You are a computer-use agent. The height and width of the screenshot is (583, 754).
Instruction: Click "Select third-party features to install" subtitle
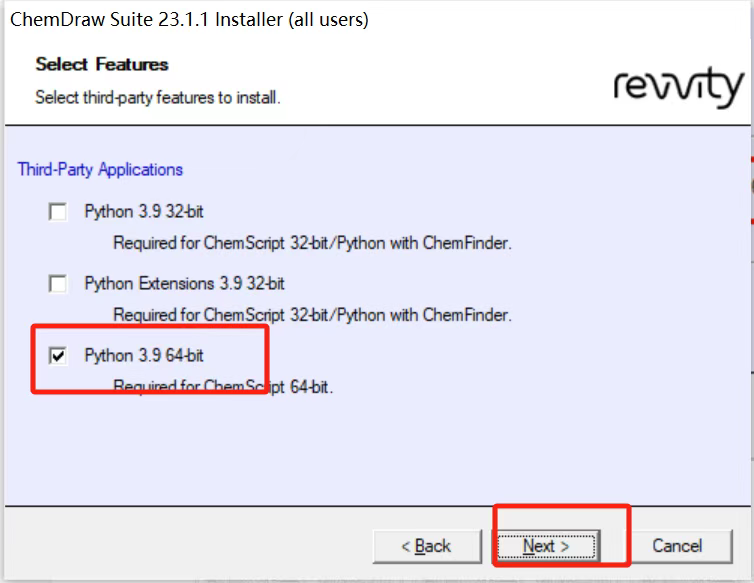[158, 98]
